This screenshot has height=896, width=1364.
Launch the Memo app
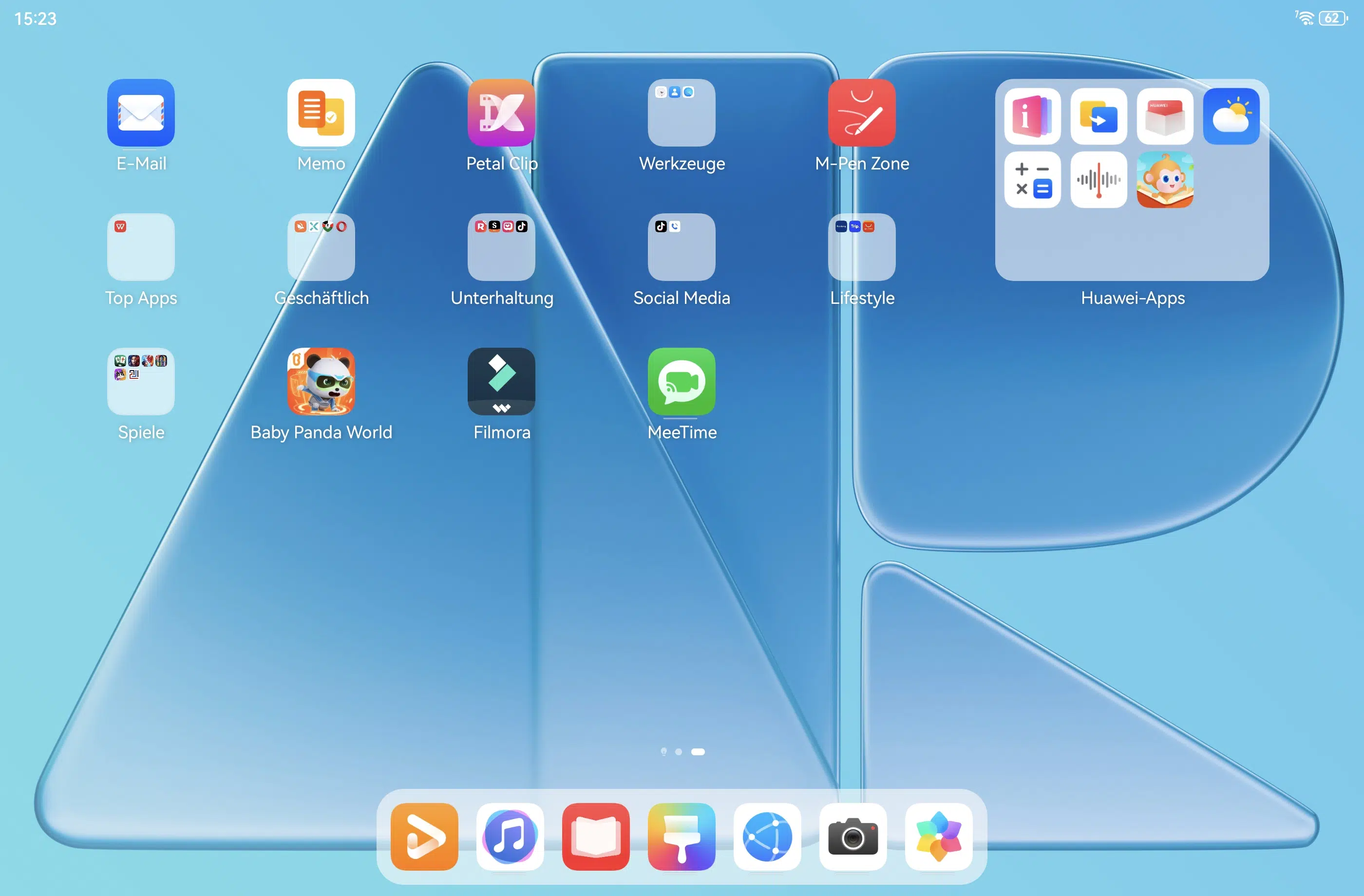click(x=321, y=113)
